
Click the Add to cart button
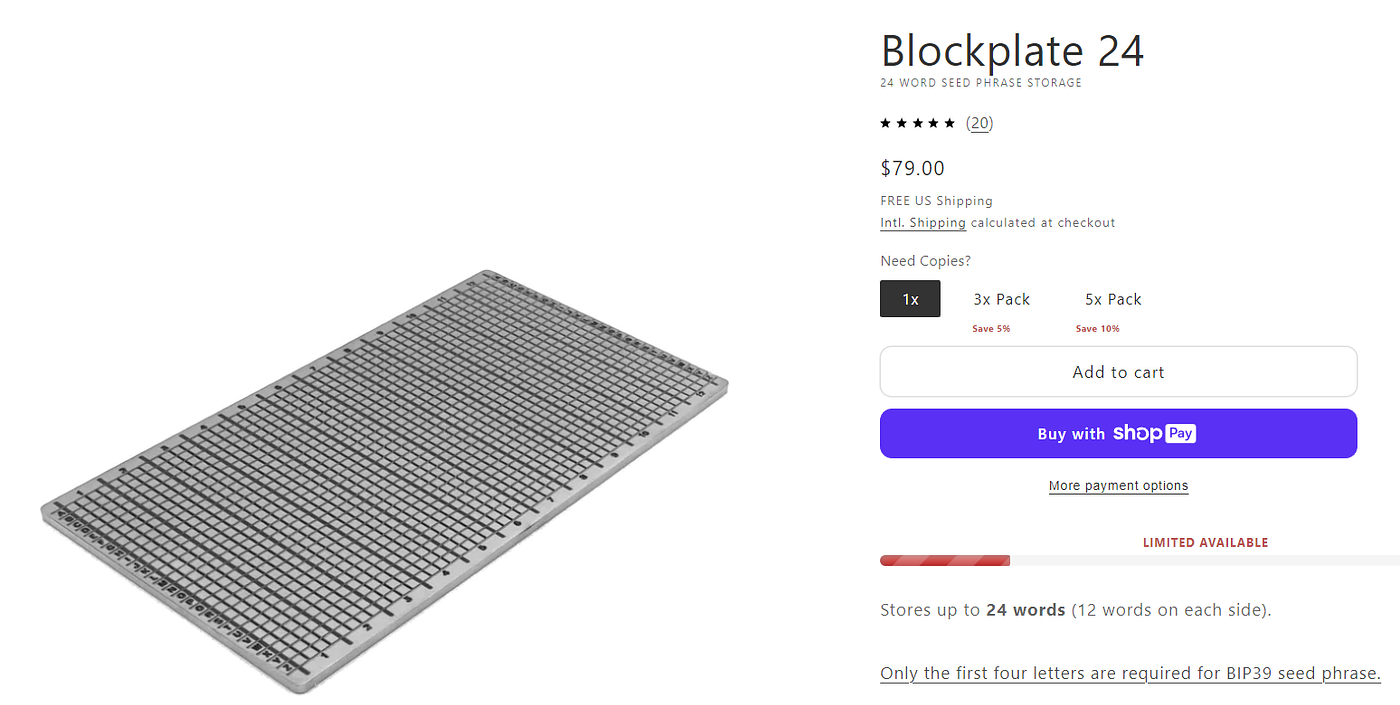(1118, 371)
